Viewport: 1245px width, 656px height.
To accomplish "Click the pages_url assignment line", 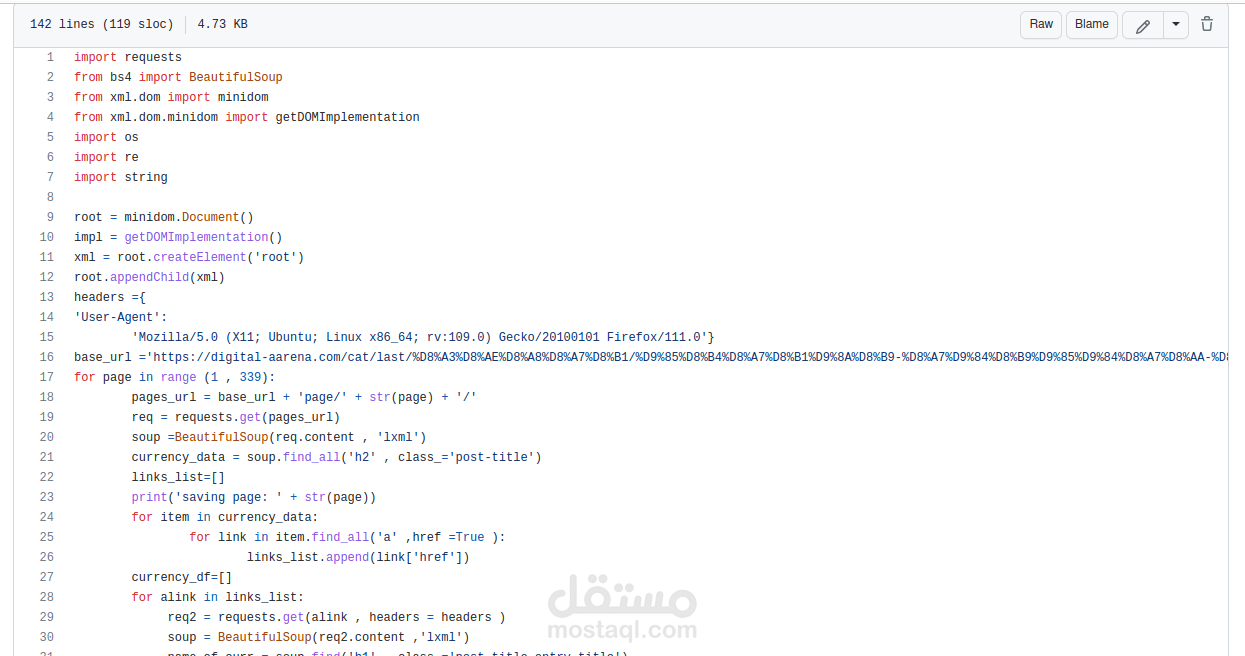I will tap(304, 397).
